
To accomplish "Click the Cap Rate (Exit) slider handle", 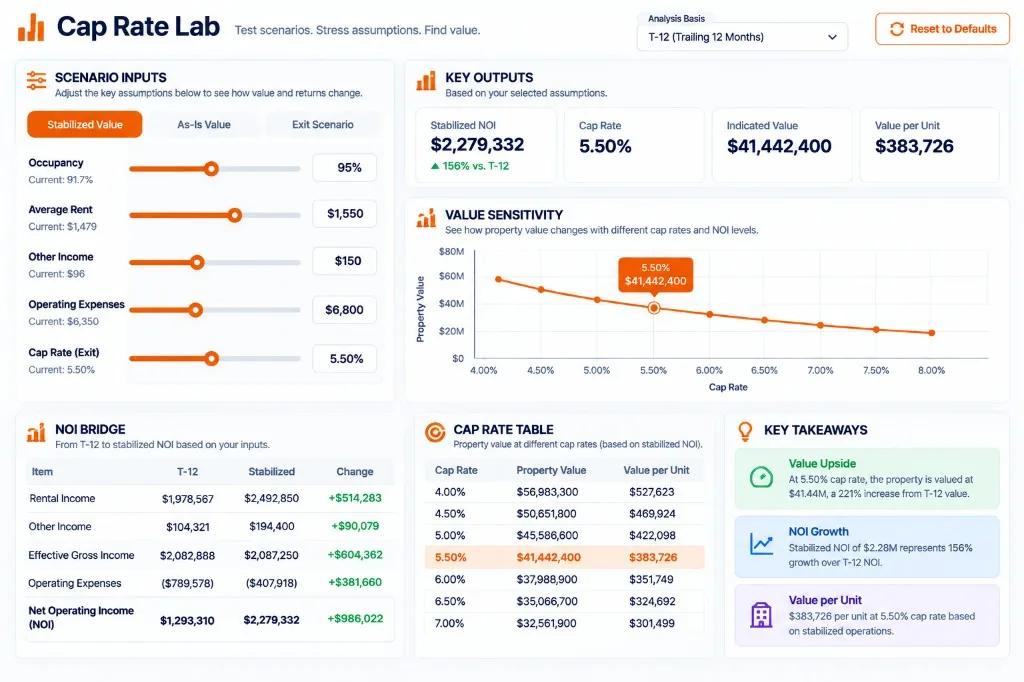I will pyautogui.click(x=211, y=359).
